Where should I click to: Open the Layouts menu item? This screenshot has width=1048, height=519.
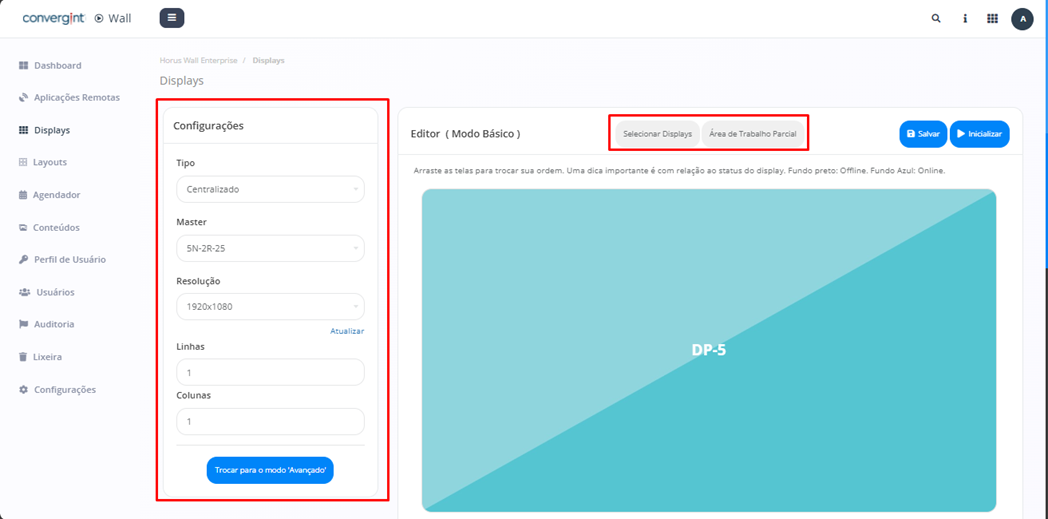[x=49, y=162]
